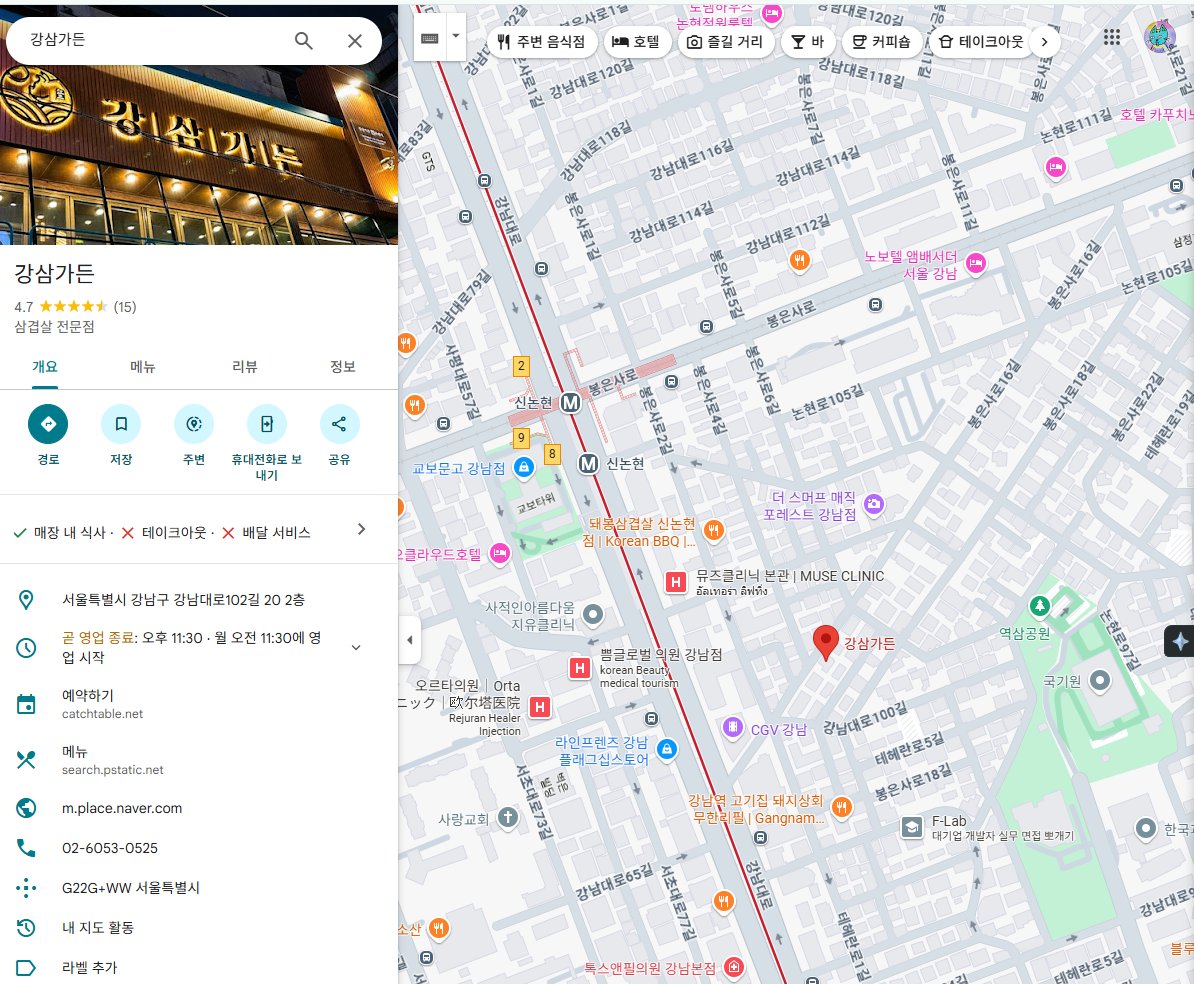Click the 톡스앤필의원 강남본점 marker
The width and height of the screenshot is (1194, 984).
[733, 967]
